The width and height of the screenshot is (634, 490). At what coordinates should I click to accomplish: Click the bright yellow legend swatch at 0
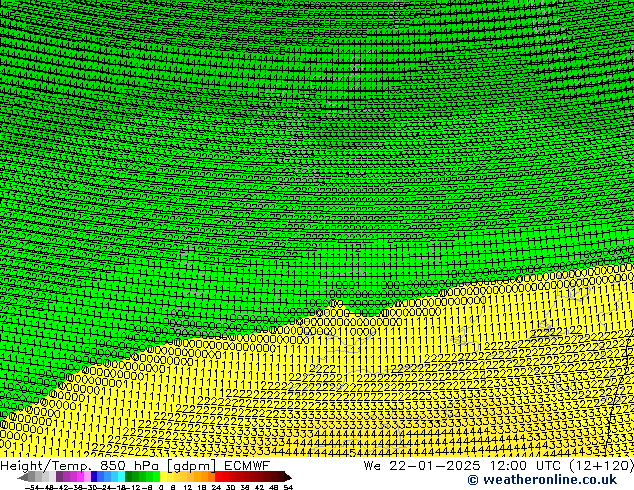tap(163, 476)
